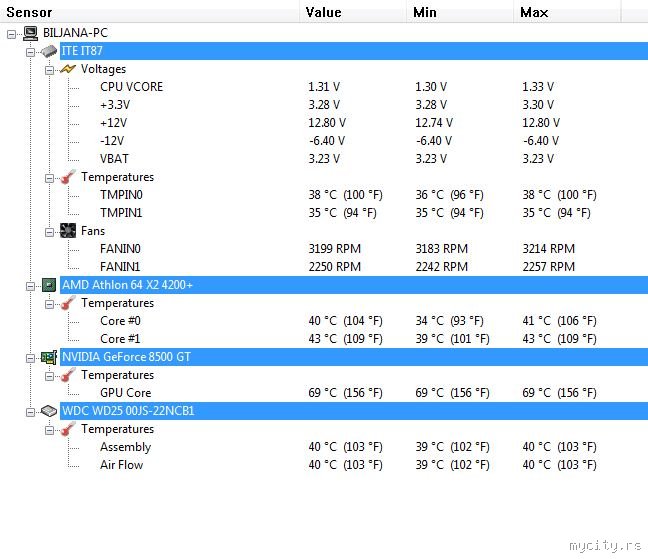
Task: Click the Voltages lightning icon
Action: 68,69
